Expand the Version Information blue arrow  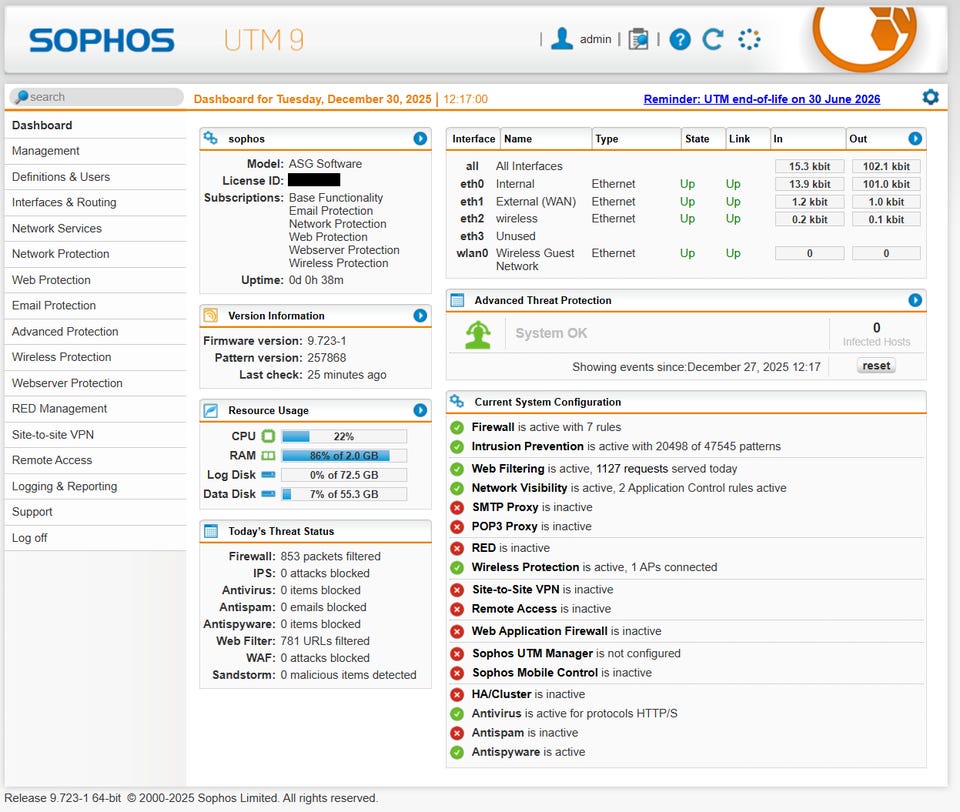coord(420,315)
